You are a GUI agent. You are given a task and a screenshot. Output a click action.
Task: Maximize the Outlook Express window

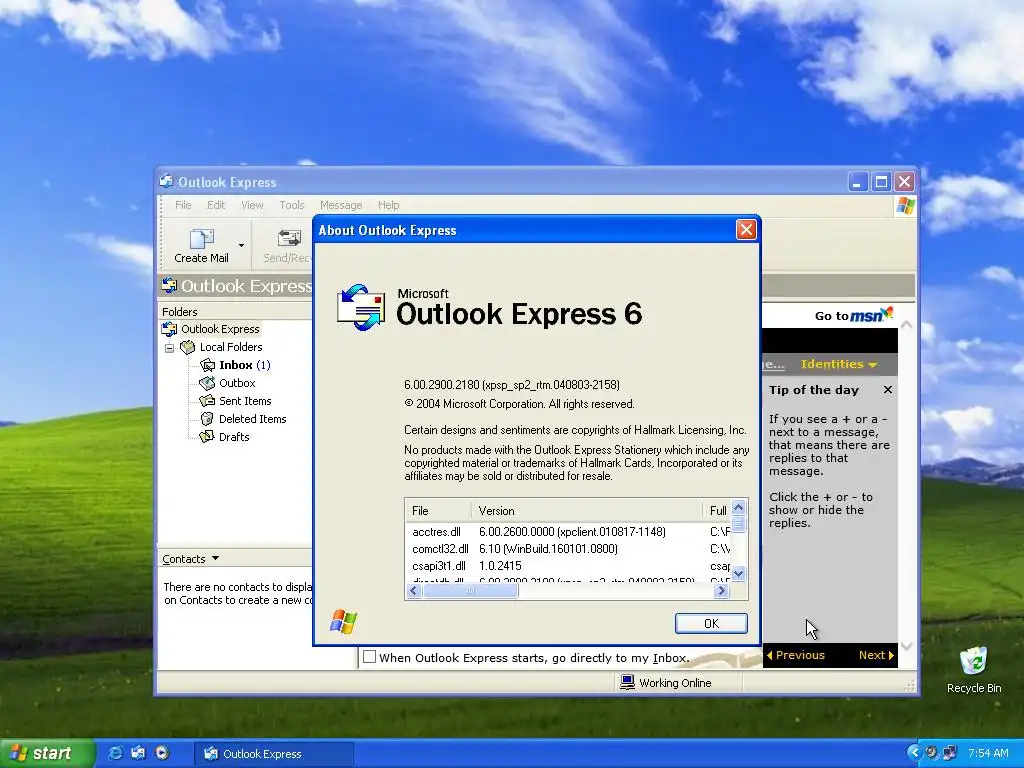881,182
